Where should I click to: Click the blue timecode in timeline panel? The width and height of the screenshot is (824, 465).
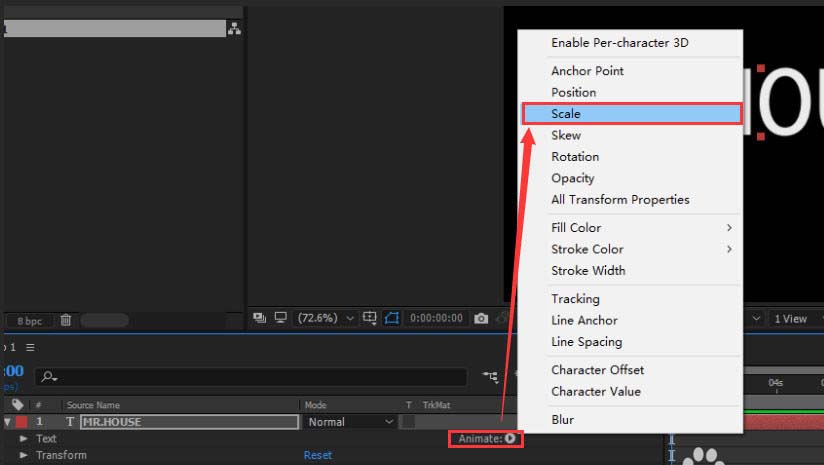[x=14, y=371]
